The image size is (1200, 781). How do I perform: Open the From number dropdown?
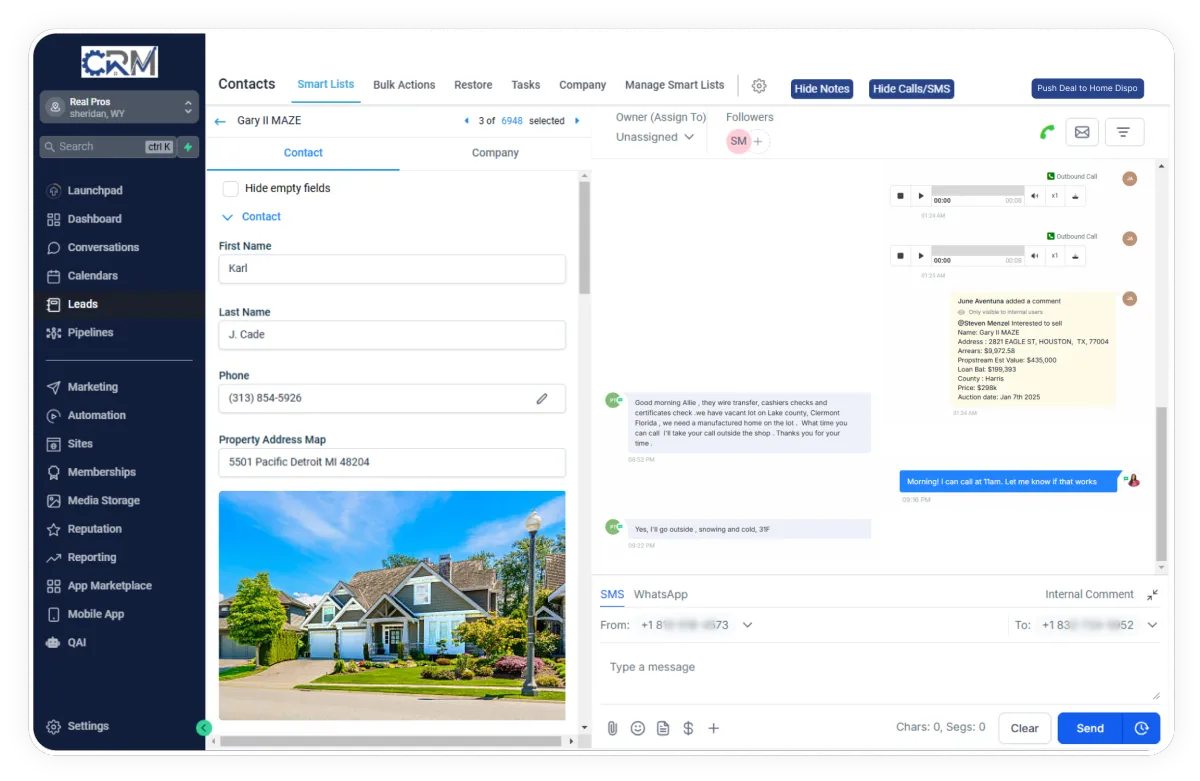point(747,625)
